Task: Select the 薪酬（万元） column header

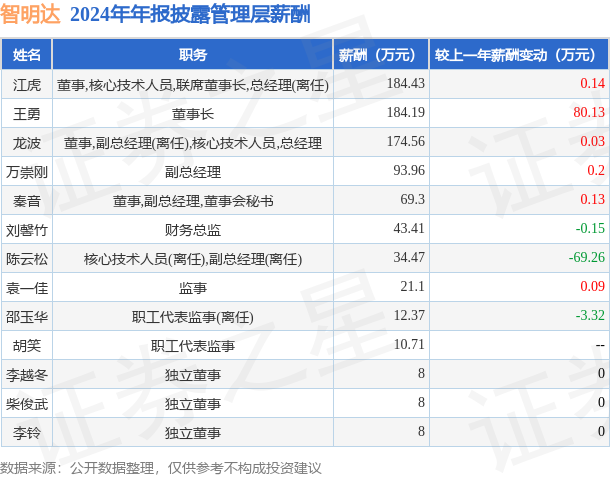Action: (x=381, y=54)
